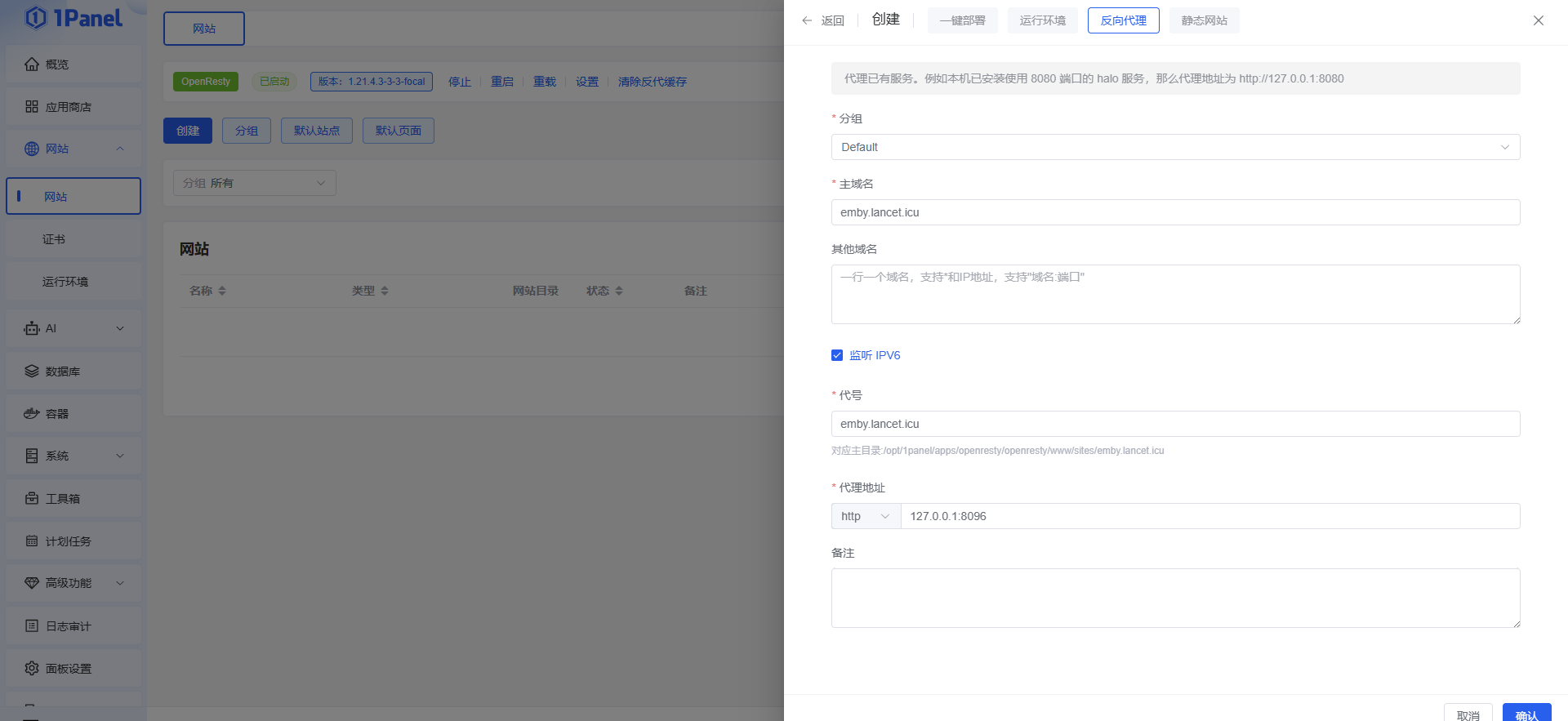
Task: Switch to the 静态网站 tab
Action: (x=1204, y=20)
